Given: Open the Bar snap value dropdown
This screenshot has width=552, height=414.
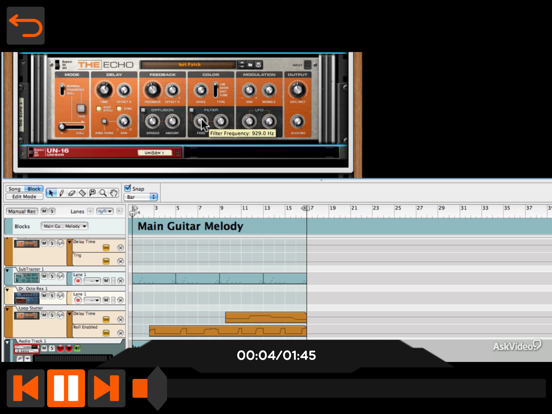Looking at the screenshot, I should tap(142, 197).
